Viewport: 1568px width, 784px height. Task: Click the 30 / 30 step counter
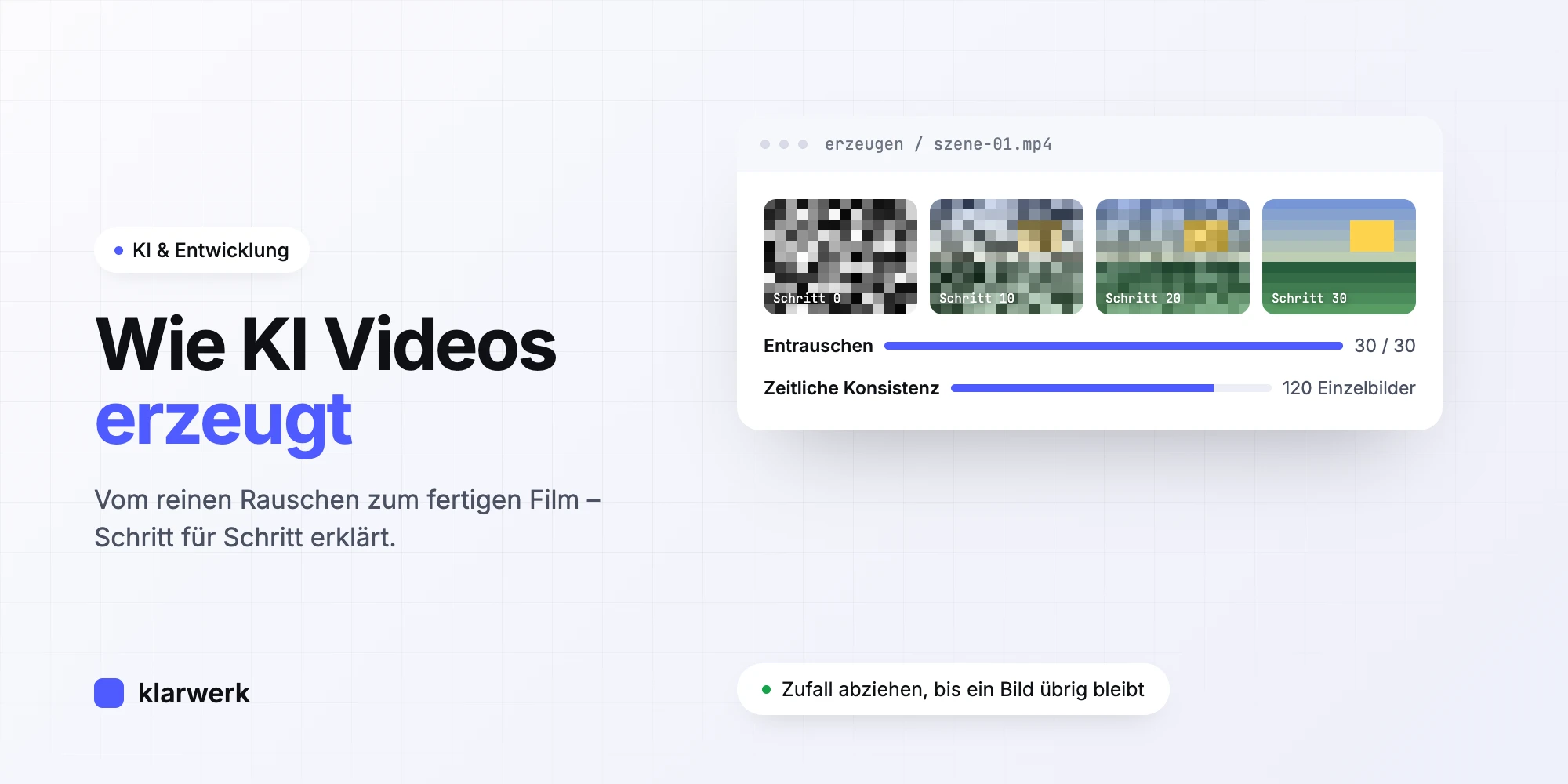pyautogui.click(x=1385, y=346)
